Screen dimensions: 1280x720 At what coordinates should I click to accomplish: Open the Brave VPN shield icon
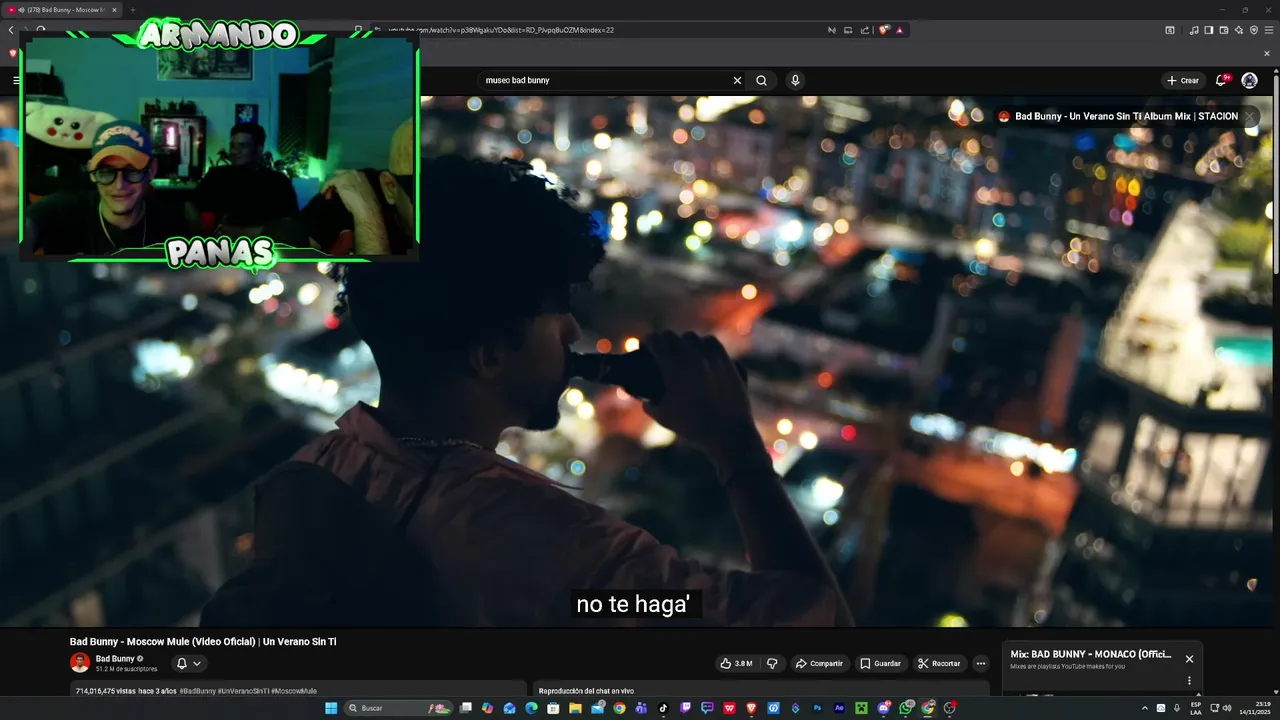click(1254, 30)
